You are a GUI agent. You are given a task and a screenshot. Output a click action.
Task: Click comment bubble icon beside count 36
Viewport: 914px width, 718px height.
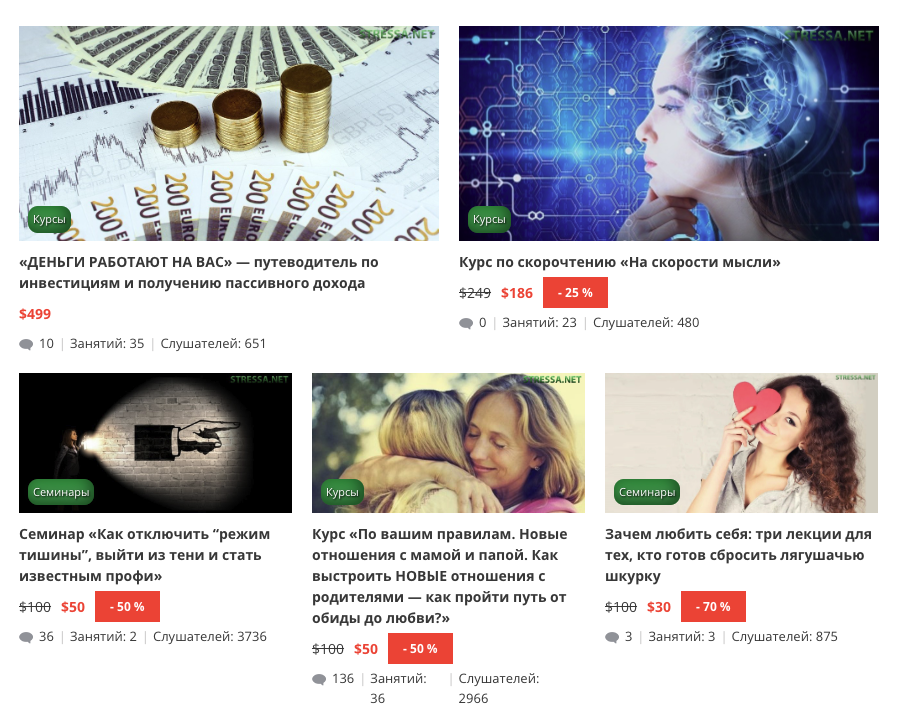coord(26,638)
